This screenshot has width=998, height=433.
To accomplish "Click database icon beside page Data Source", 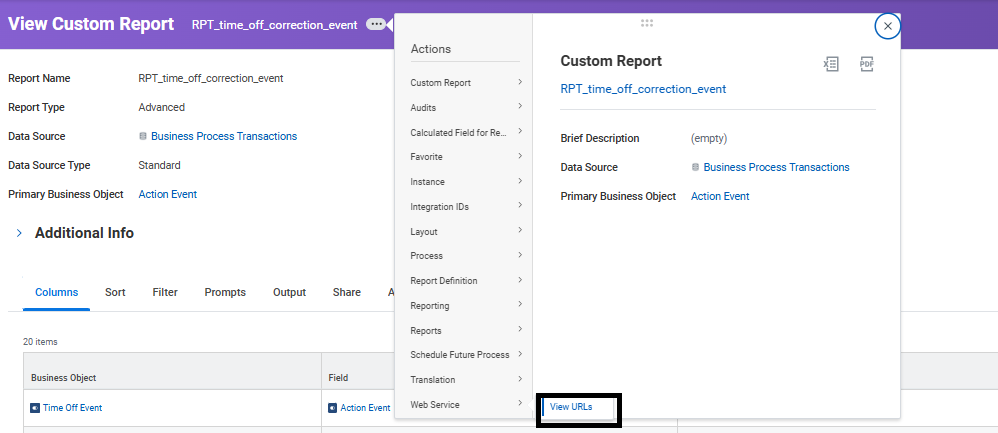I will click(143, 136).
